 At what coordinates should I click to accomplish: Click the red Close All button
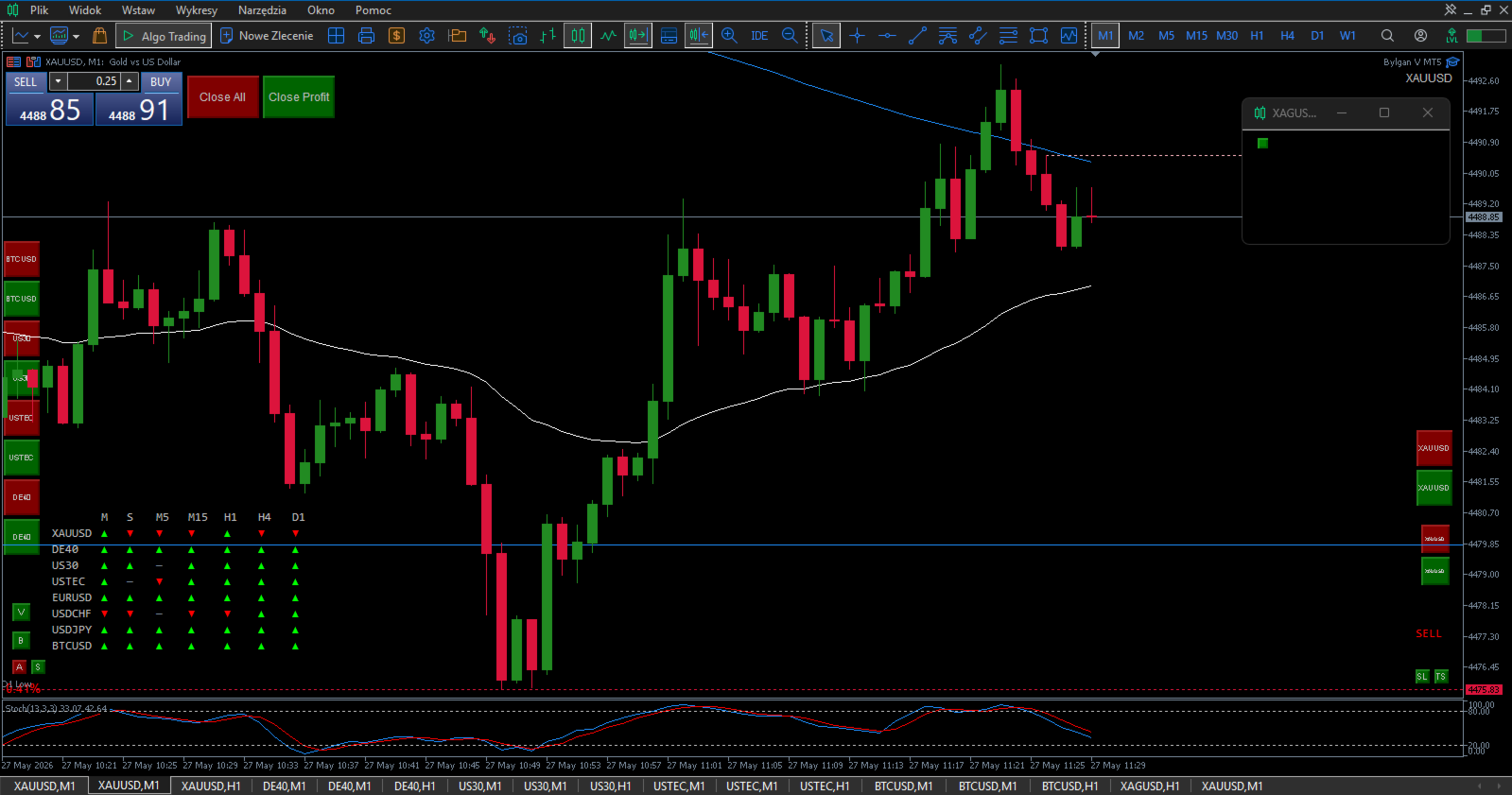point(222,97)
